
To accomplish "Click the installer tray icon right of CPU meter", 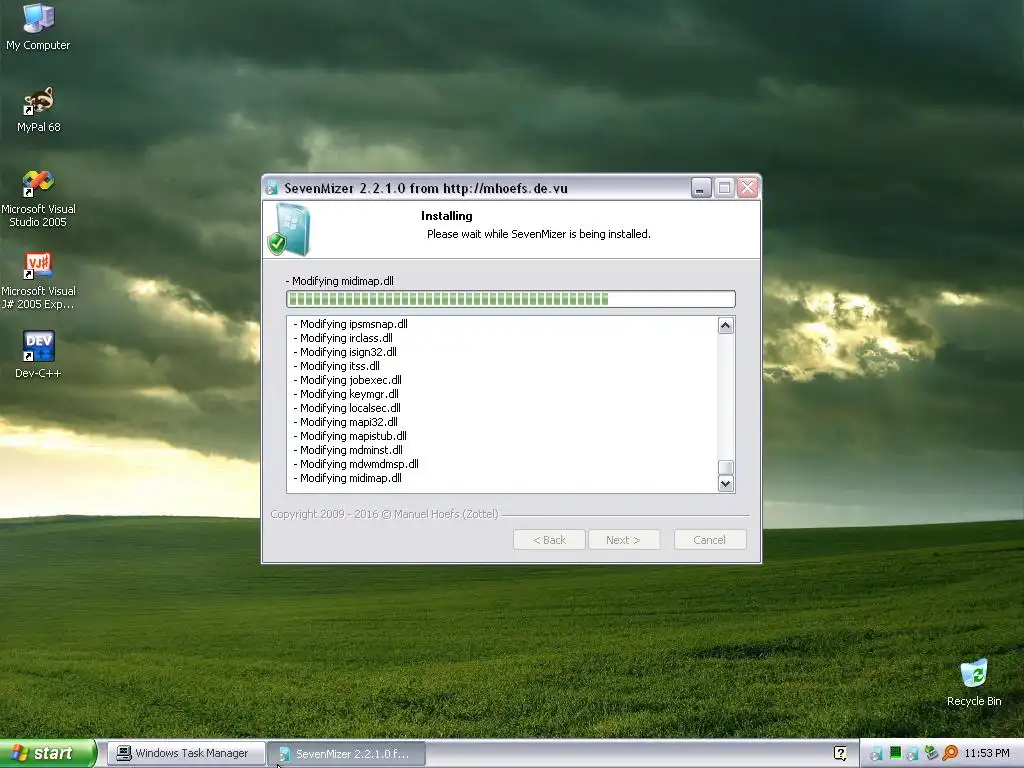I will 913,754.
